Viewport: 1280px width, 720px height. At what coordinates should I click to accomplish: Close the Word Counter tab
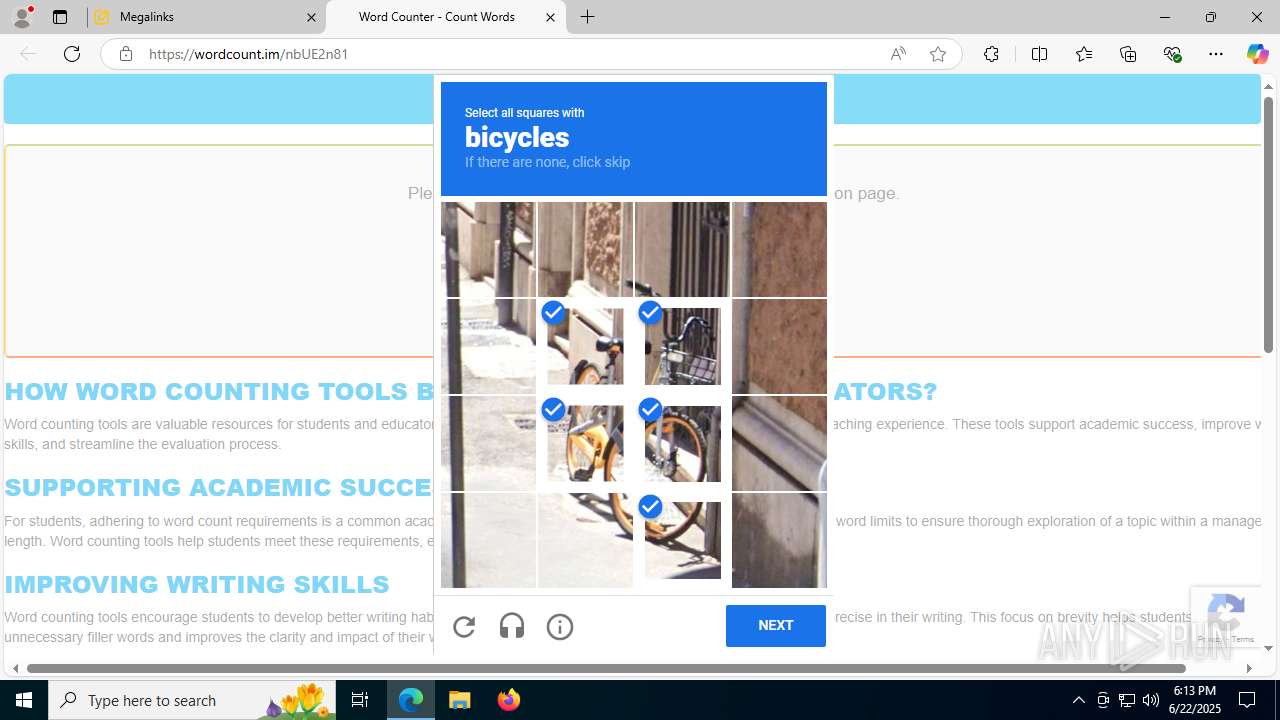(x=550, y=17)
